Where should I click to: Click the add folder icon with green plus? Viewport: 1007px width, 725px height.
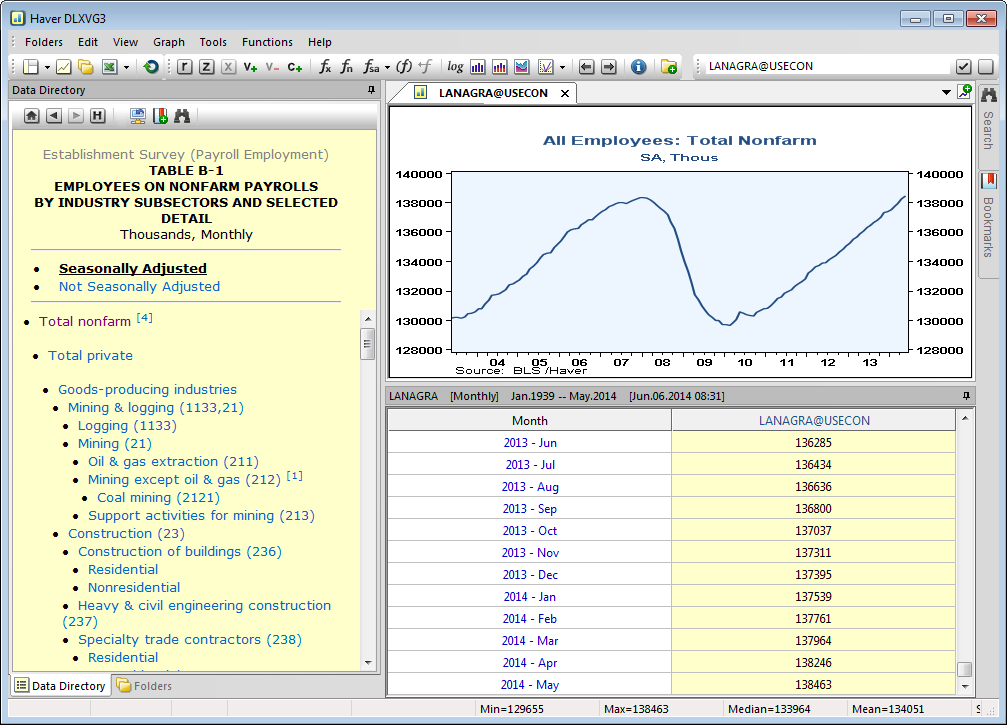pyautogui.click(x=669, y=67)
